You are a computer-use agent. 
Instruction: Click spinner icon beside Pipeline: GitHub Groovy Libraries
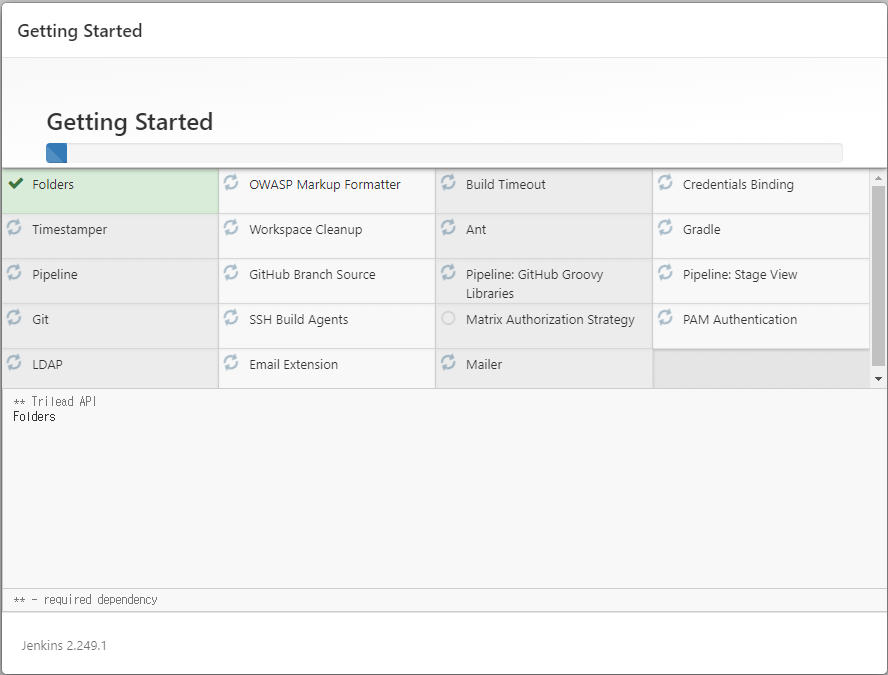tap(448, 272)
